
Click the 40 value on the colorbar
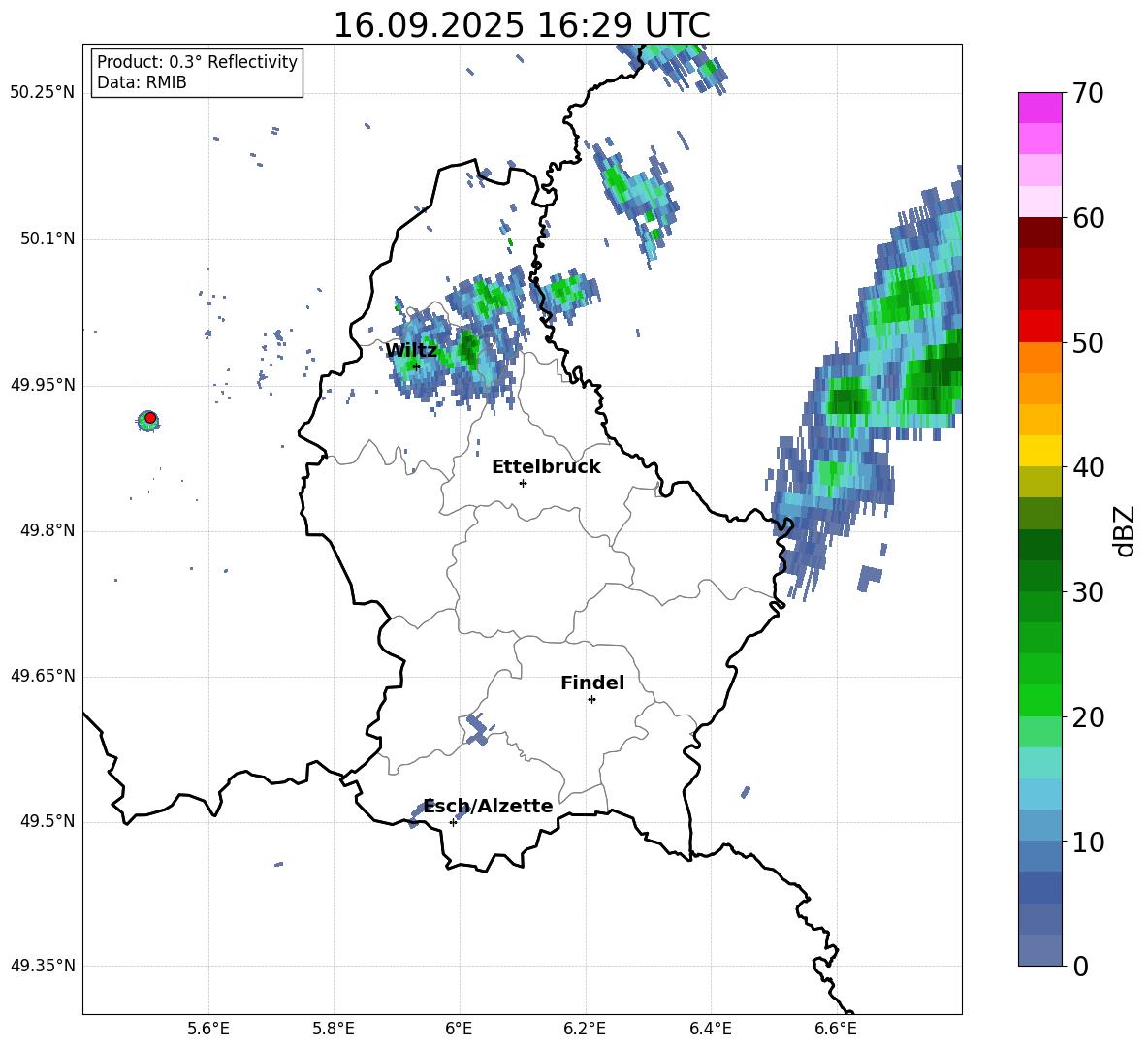coord(1088,467)
